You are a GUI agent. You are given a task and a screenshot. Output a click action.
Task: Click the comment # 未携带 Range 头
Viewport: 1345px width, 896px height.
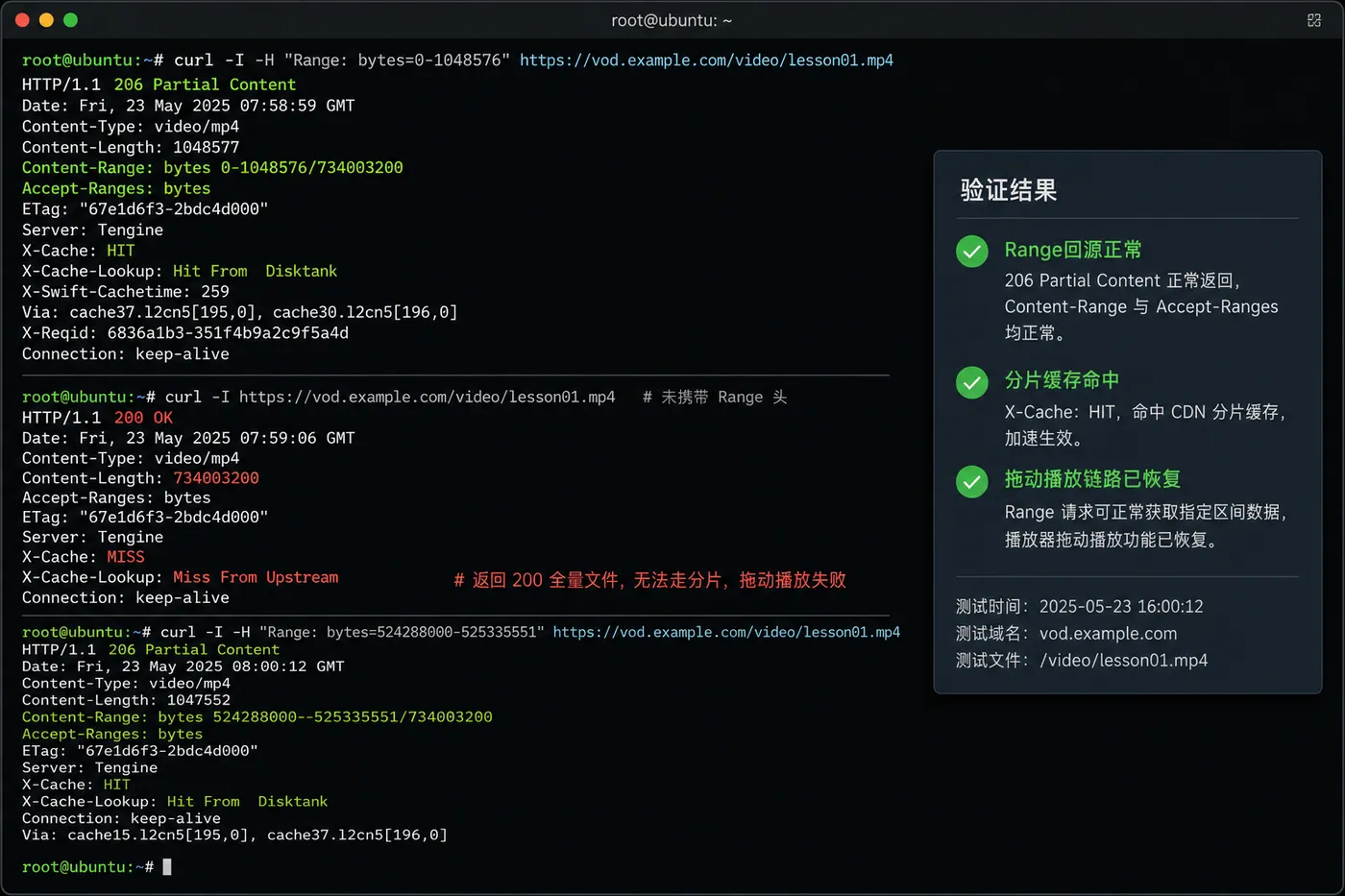click(x=715, y=397)
